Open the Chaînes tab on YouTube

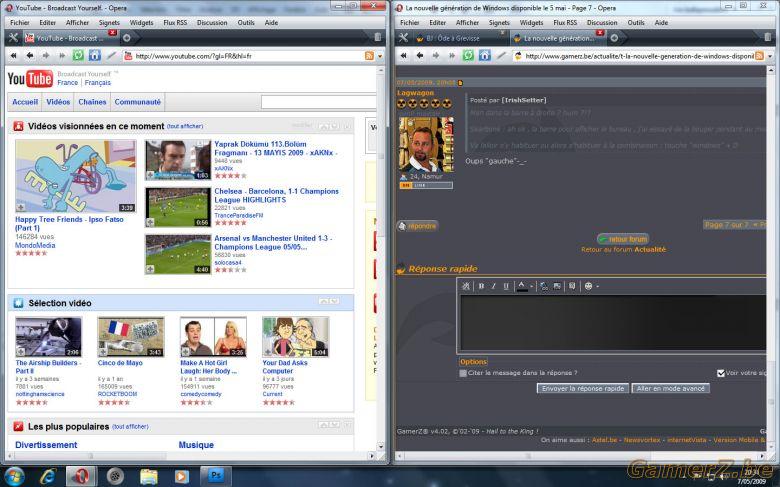coord(92,102)
